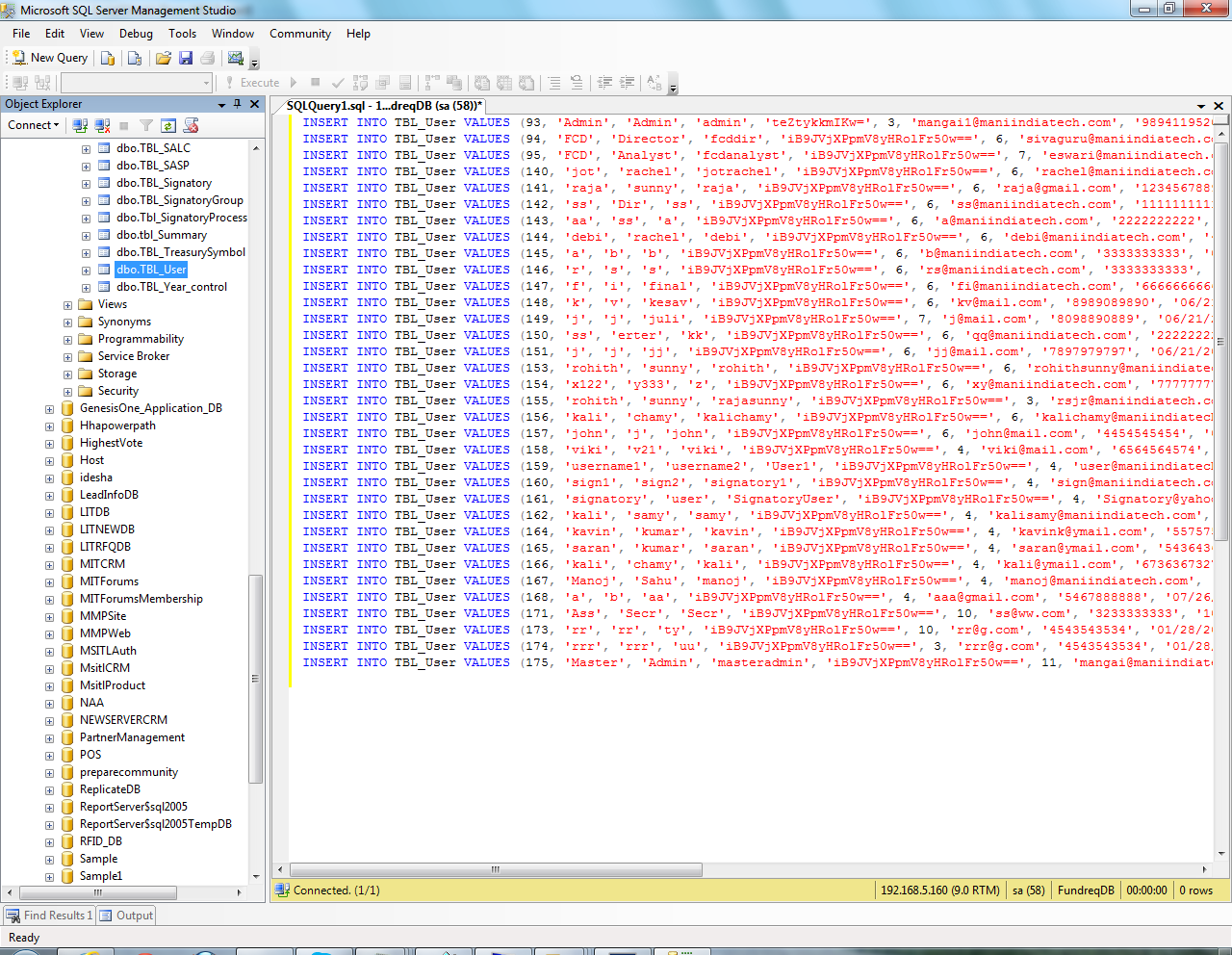Open the Edit menu

pyautogui.click(x=55, y=34)
